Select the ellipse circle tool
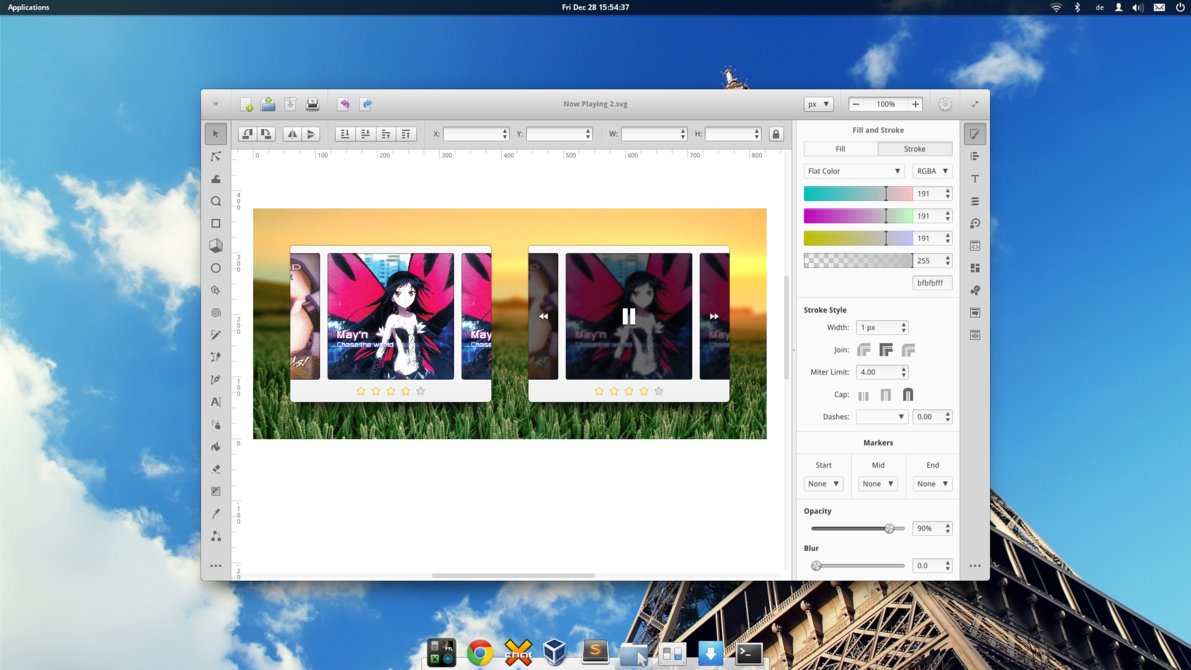The image size is (1191, 670). (x=216, y=268)
